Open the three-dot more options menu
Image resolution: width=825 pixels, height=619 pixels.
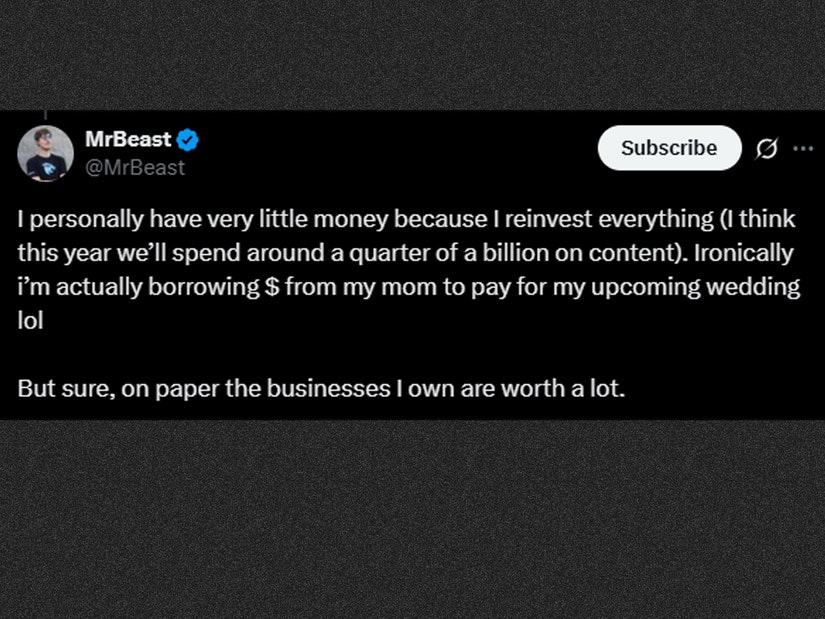click(803, 148)
